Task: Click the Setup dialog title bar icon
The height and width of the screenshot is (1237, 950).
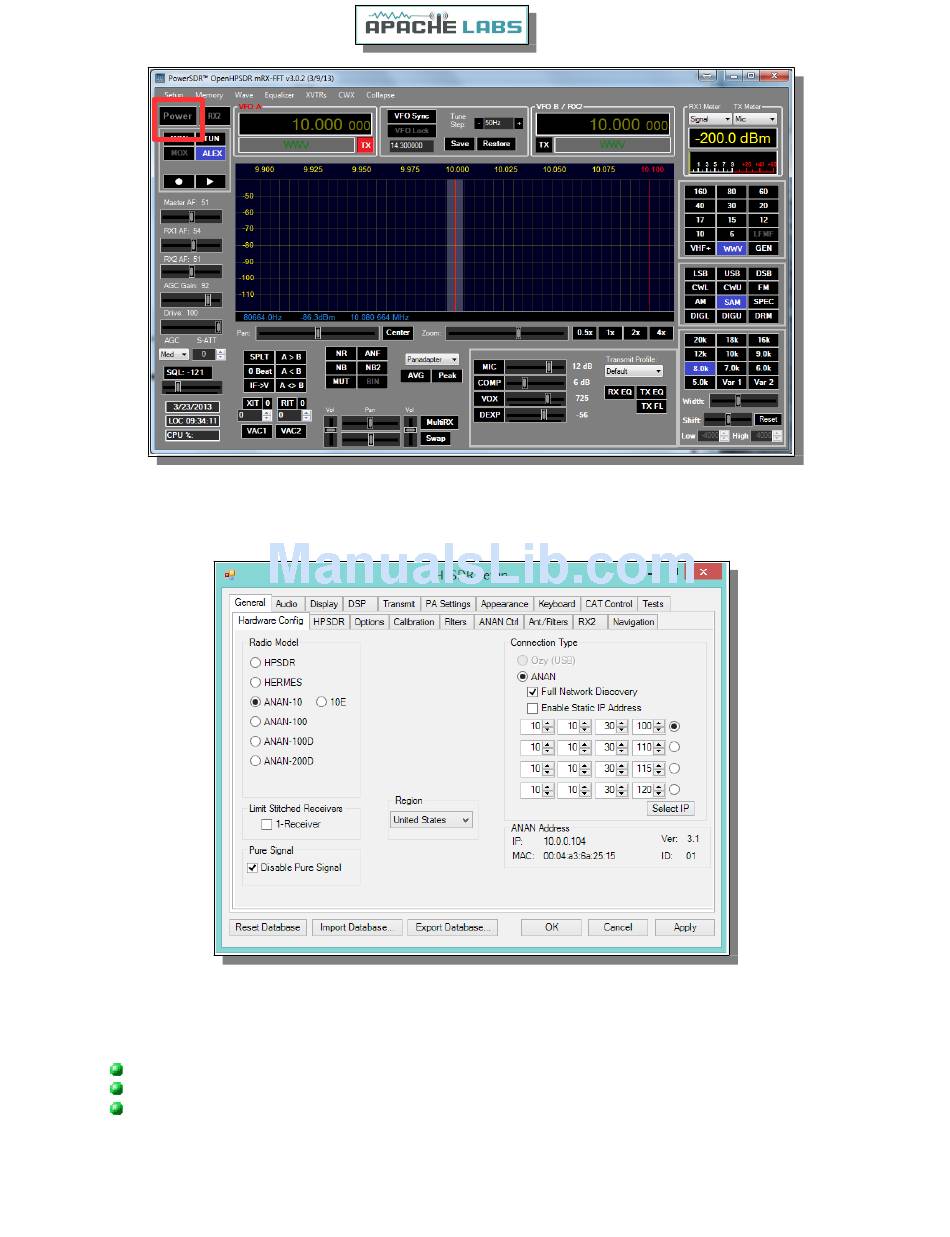Action: (229, 574)
